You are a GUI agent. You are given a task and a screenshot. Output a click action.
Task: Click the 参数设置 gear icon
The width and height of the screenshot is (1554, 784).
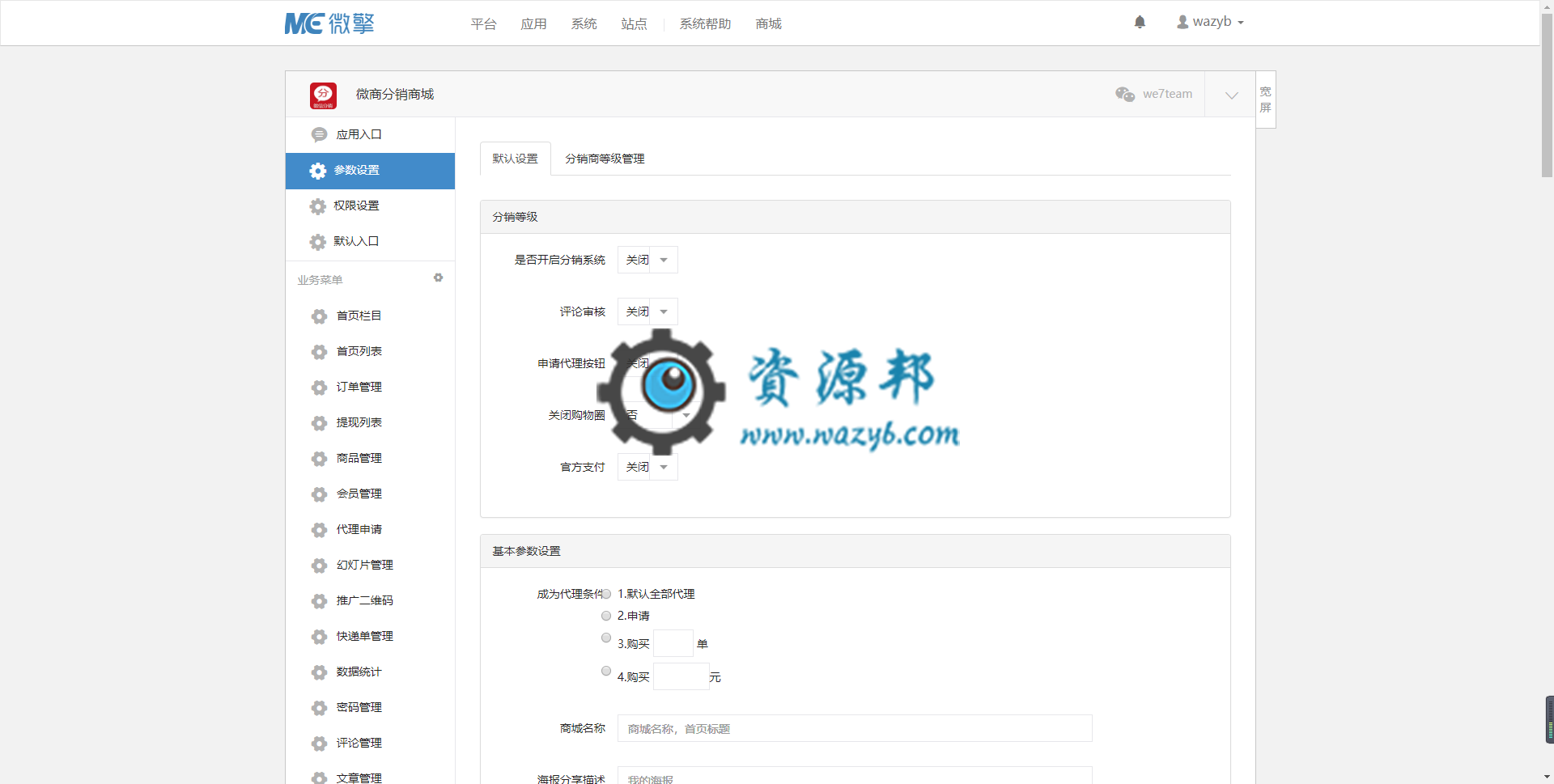(x=318, y=171)
